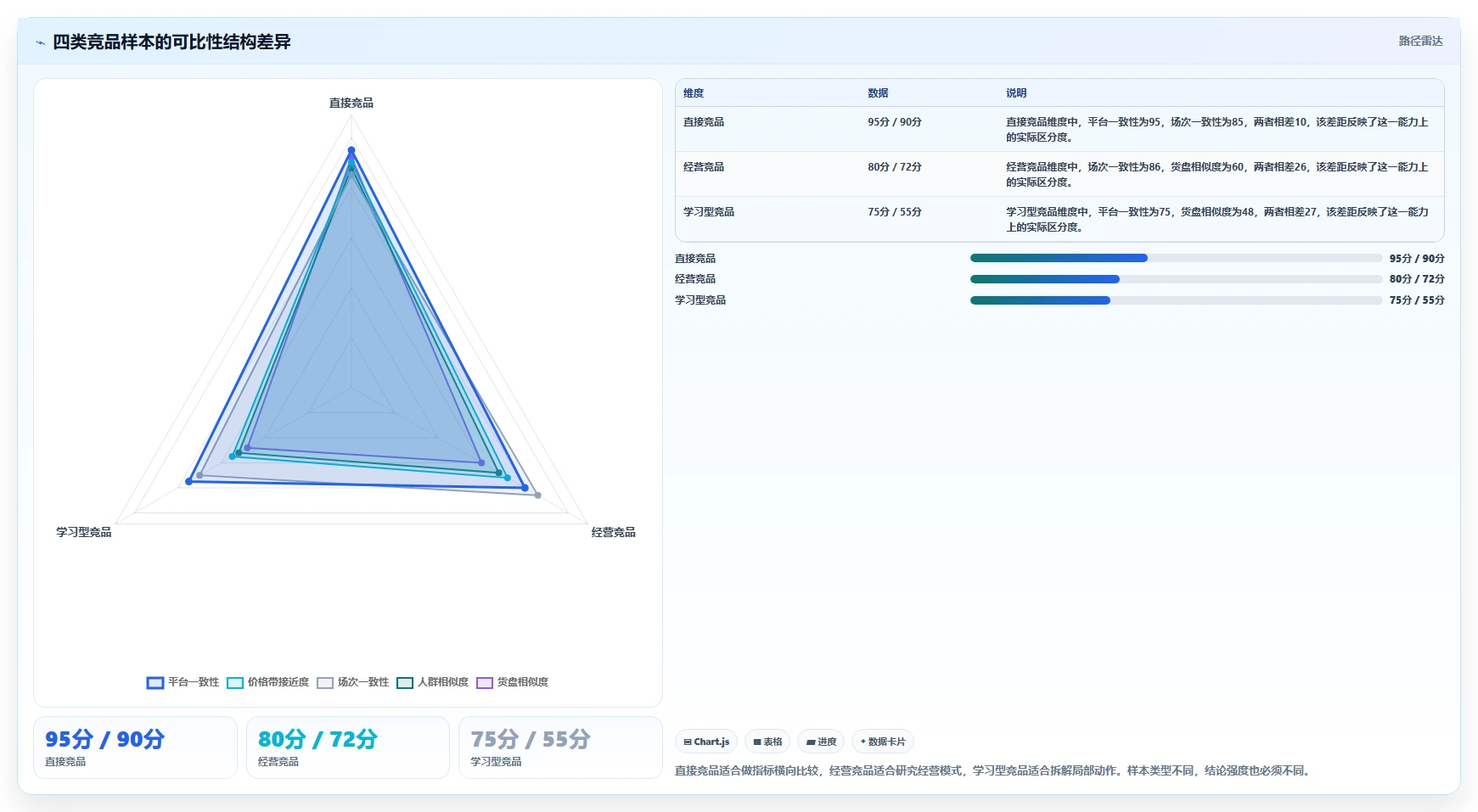Click the 95分 / 90分 table cell
Image resolution: width=1478 pixels, height=812 pixels.
894,122
